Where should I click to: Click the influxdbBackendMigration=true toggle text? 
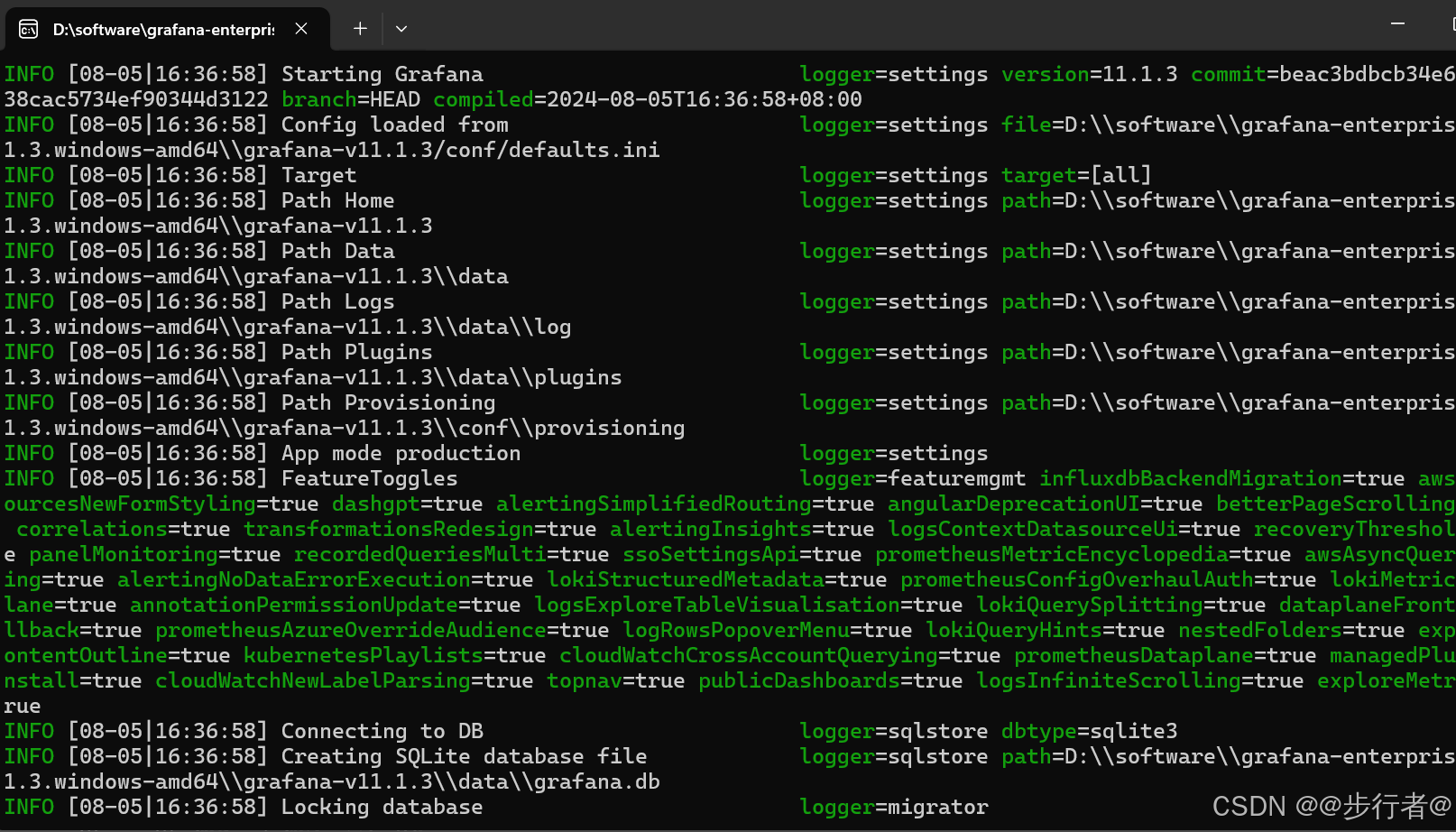(1221, 478)
